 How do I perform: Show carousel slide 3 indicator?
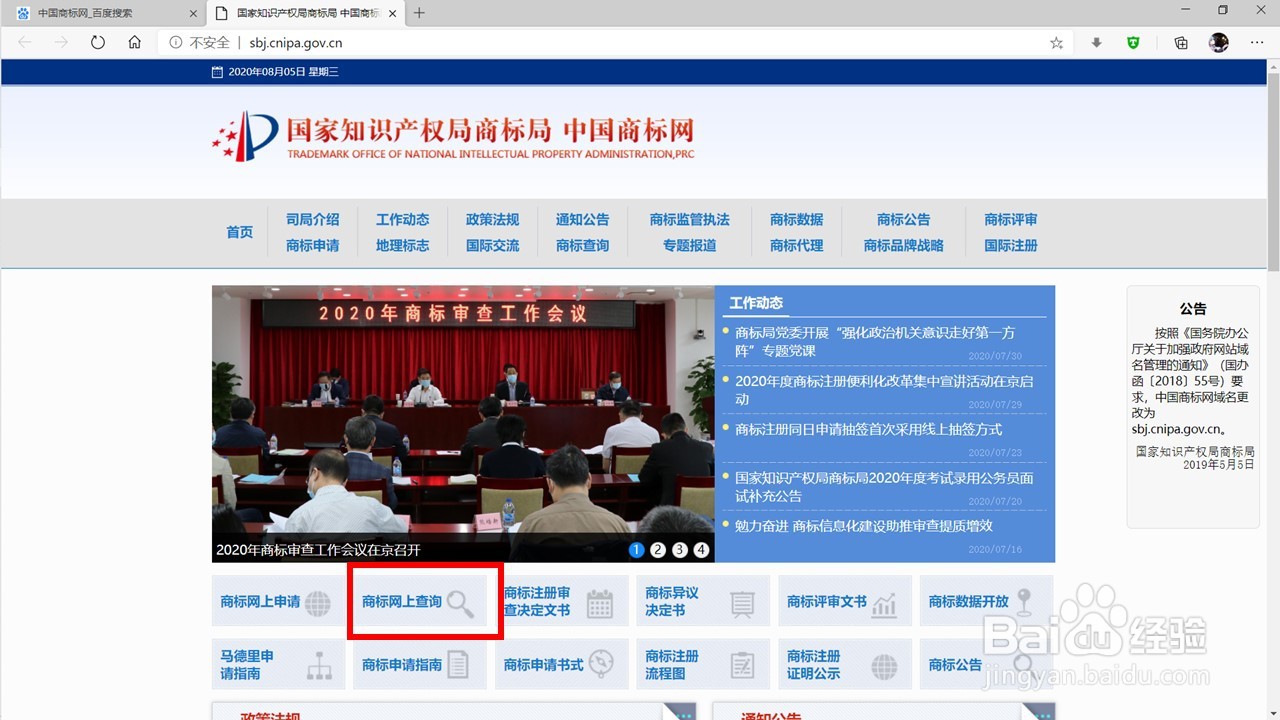tap(679, 550)
